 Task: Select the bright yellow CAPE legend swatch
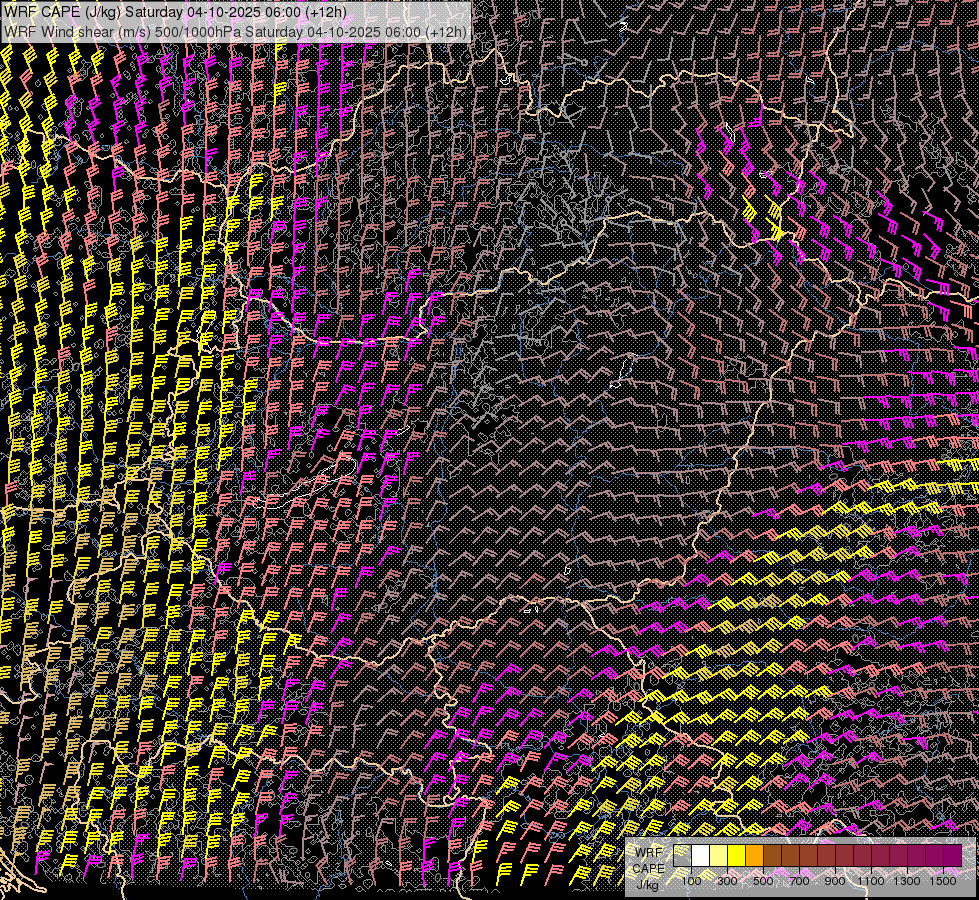pyautogui.click(x=736, y=856)
